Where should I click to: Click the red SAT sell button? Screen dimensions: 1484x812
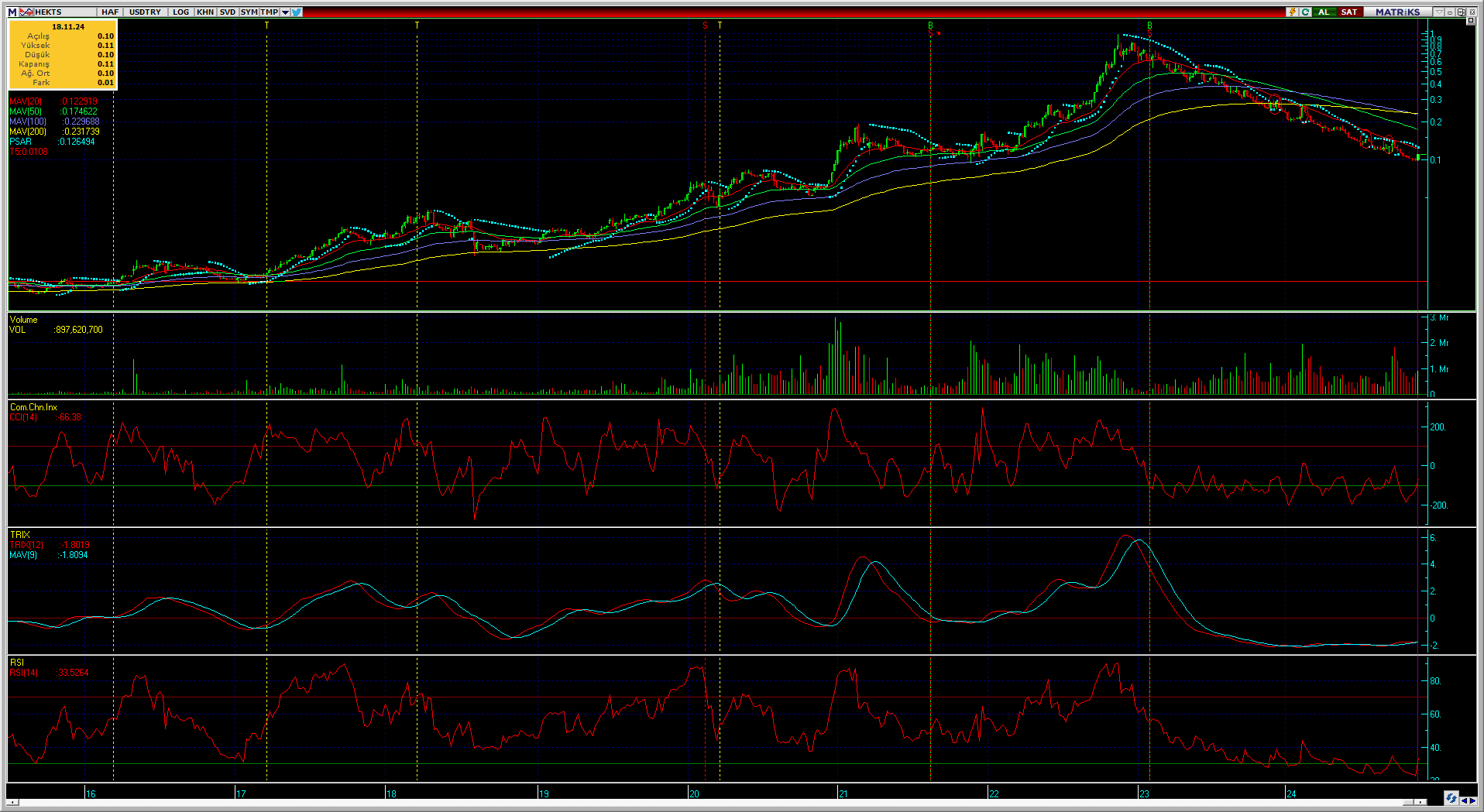click(x=1349, y=12)
